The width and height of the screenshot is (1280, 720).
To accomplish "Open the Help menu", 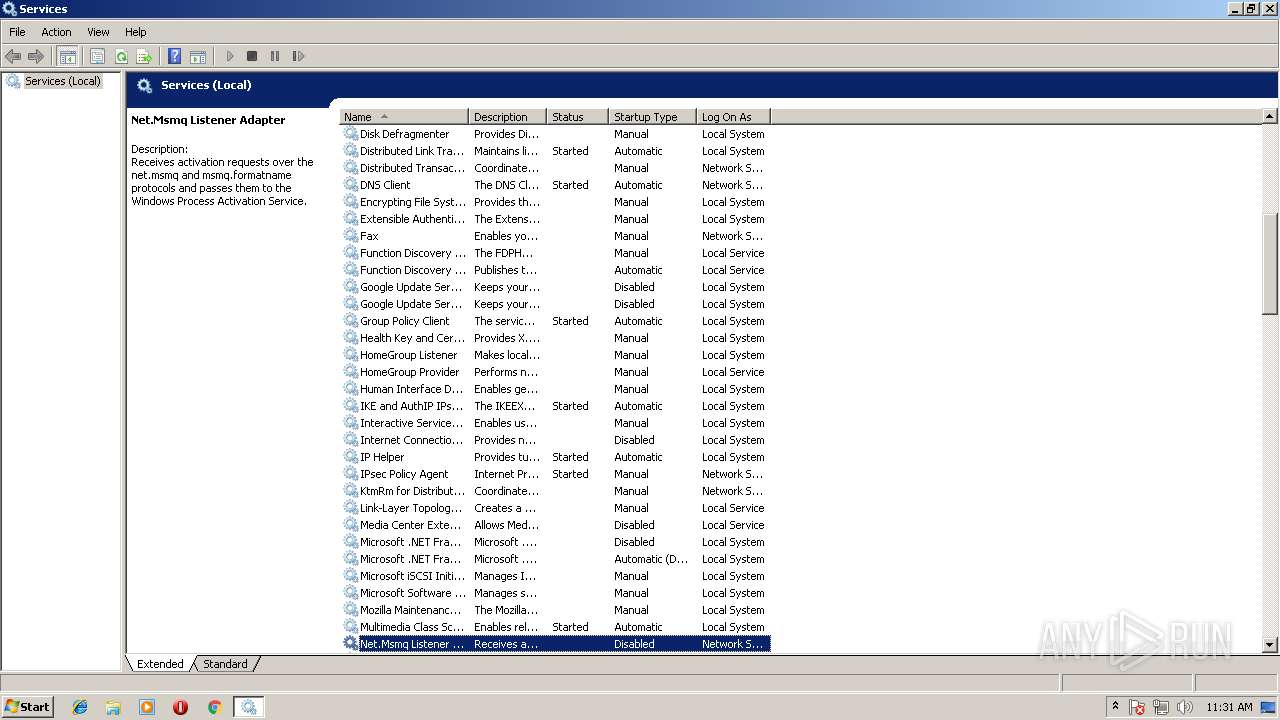I will click(x=136, y=32).
